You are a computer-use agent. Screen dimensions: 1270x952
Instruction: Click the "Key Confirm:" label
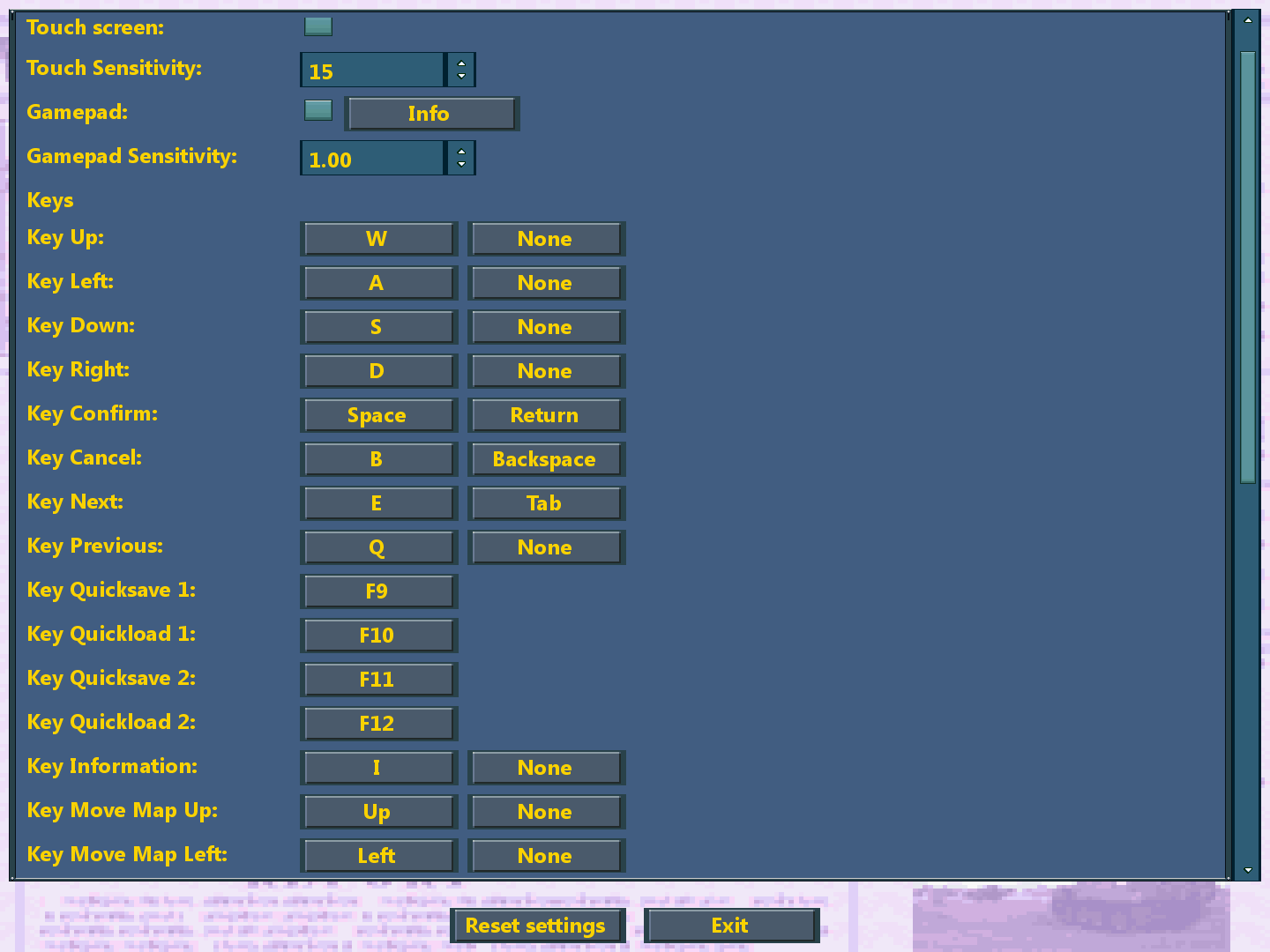coord(93,414)
